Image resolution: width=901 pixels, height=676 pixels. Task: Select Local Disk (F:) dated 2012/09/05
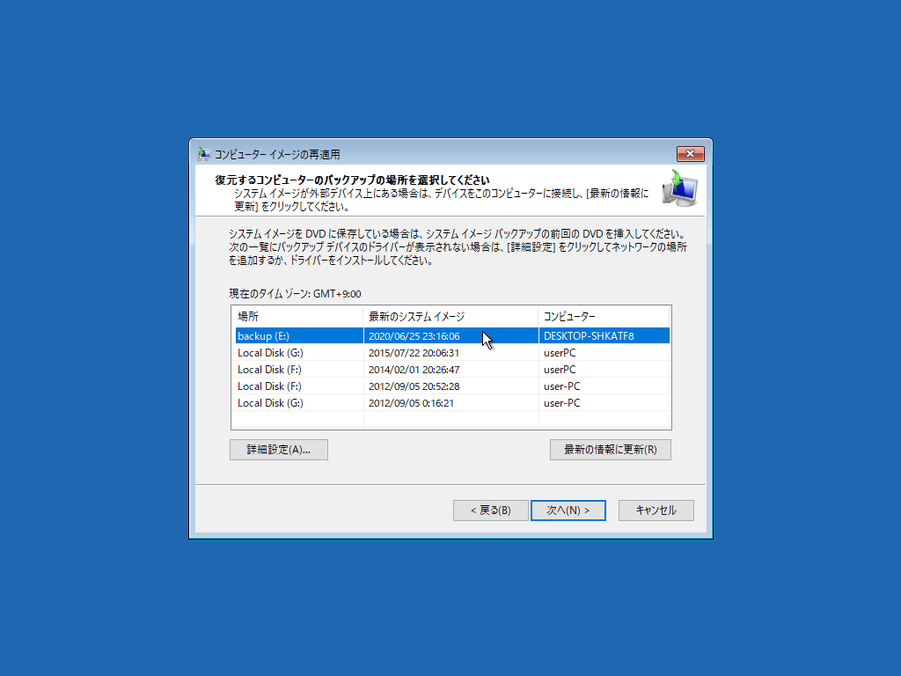(452, 386)
